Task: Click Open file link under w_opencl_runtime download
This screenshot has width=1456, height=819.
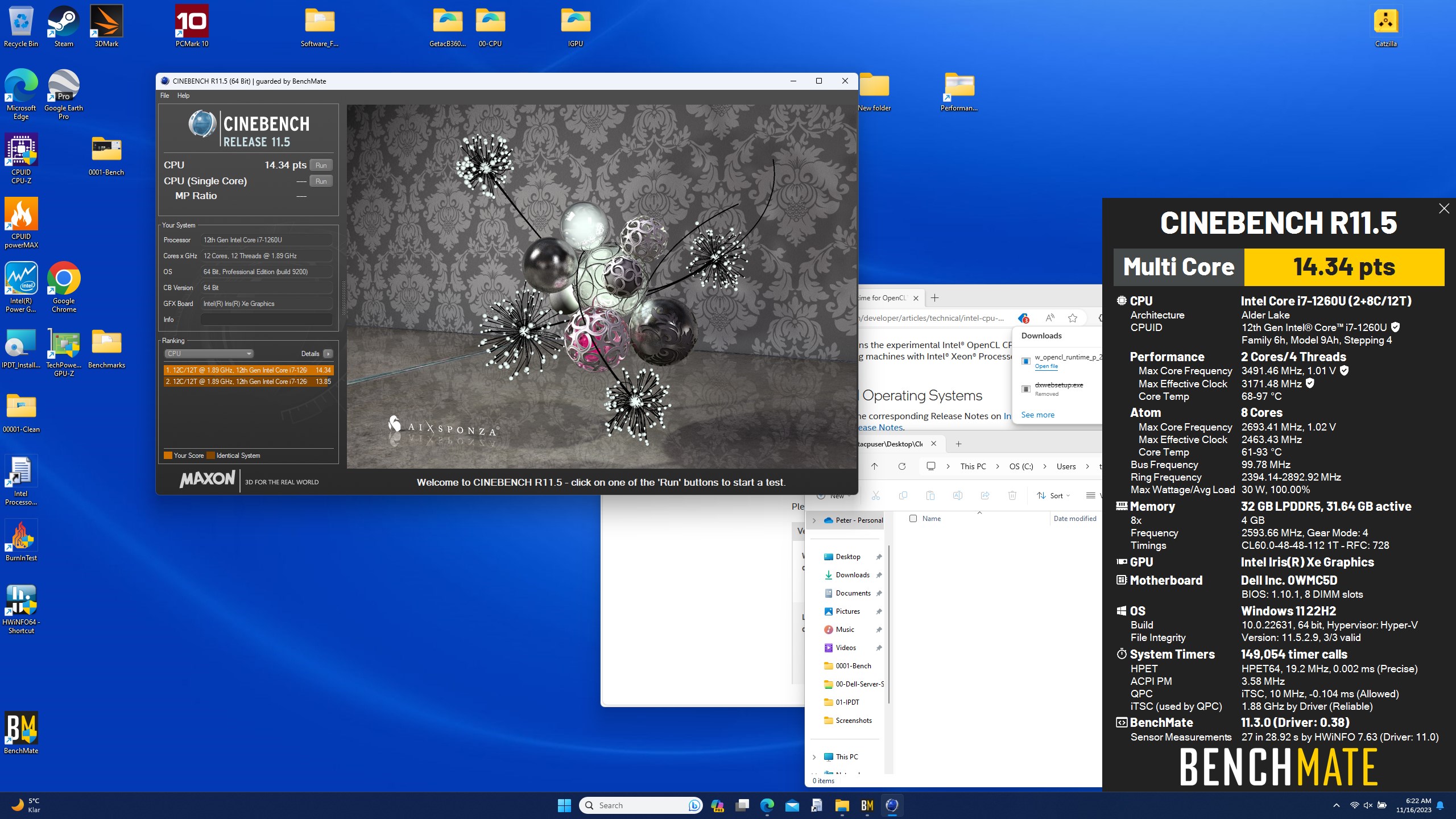Action: (1046, 366)
